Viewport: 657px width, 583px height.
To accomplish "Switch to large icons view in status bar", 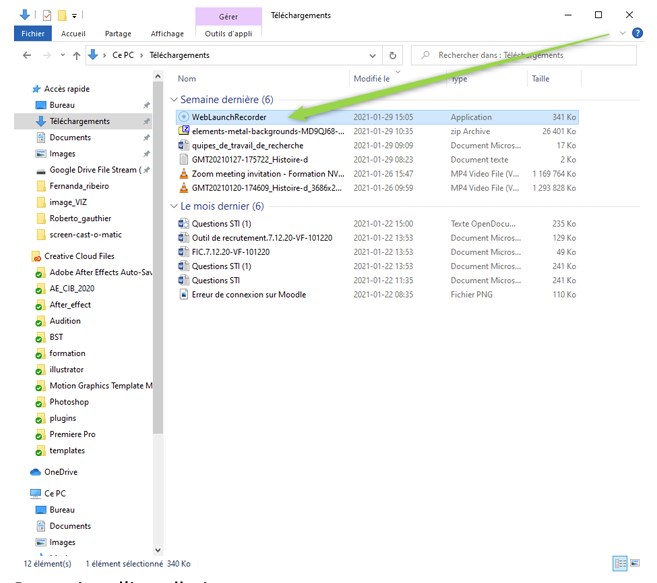I will tap(635, 564).
